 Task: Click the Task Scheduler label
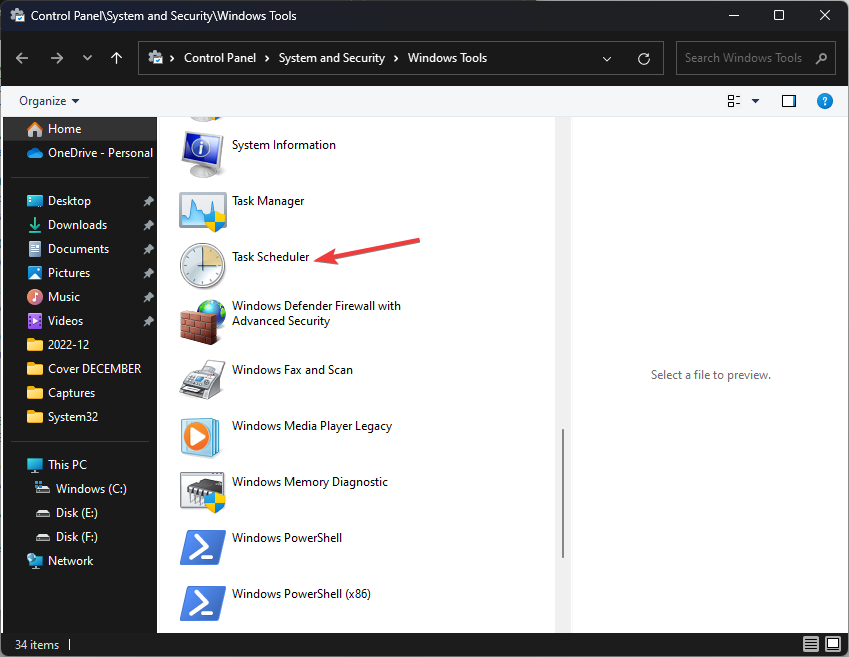click(x=271, y=257)
